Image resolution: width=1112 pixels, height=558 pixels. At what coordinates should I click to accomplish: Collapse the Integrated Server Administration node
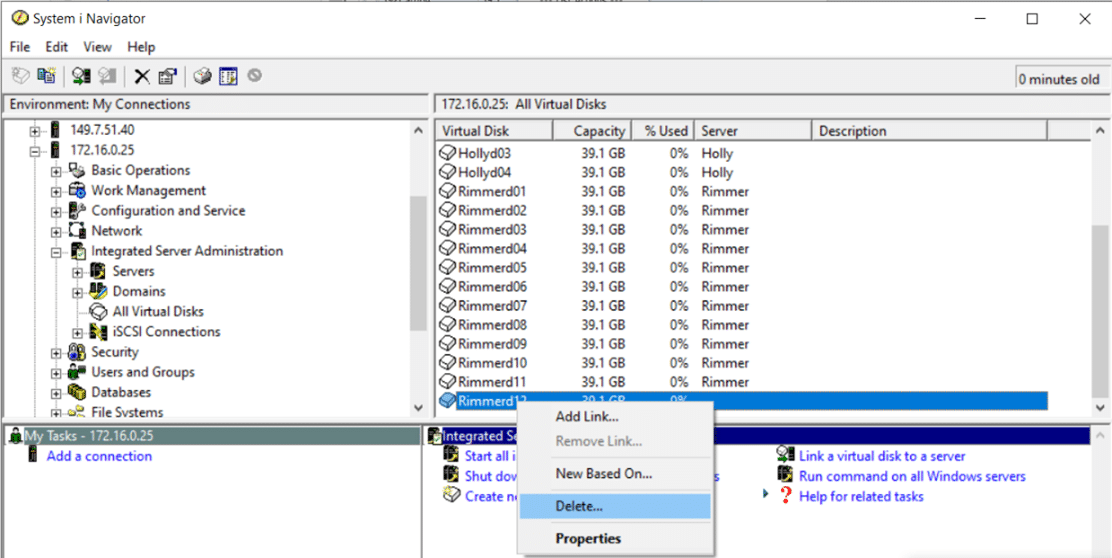[x=57, y=251]
